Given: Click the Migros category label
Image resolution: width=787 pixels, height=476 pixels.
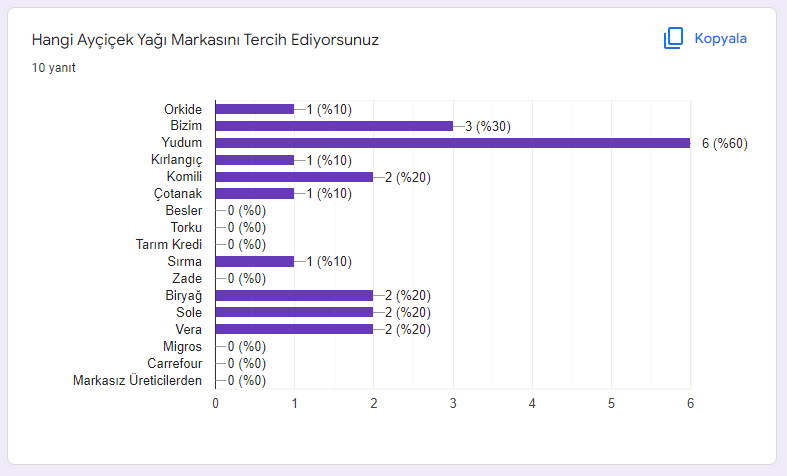Looking at the screenshot, I should [x=184, y=346].
